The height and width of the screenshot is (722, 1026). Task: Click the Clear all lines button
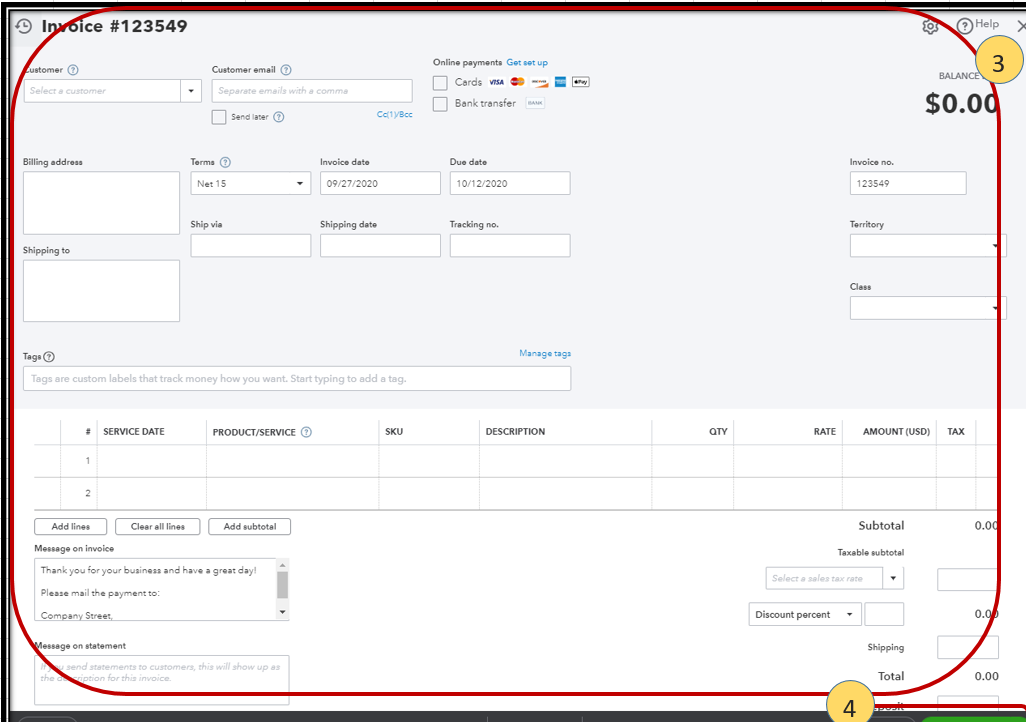coord(157,526)
